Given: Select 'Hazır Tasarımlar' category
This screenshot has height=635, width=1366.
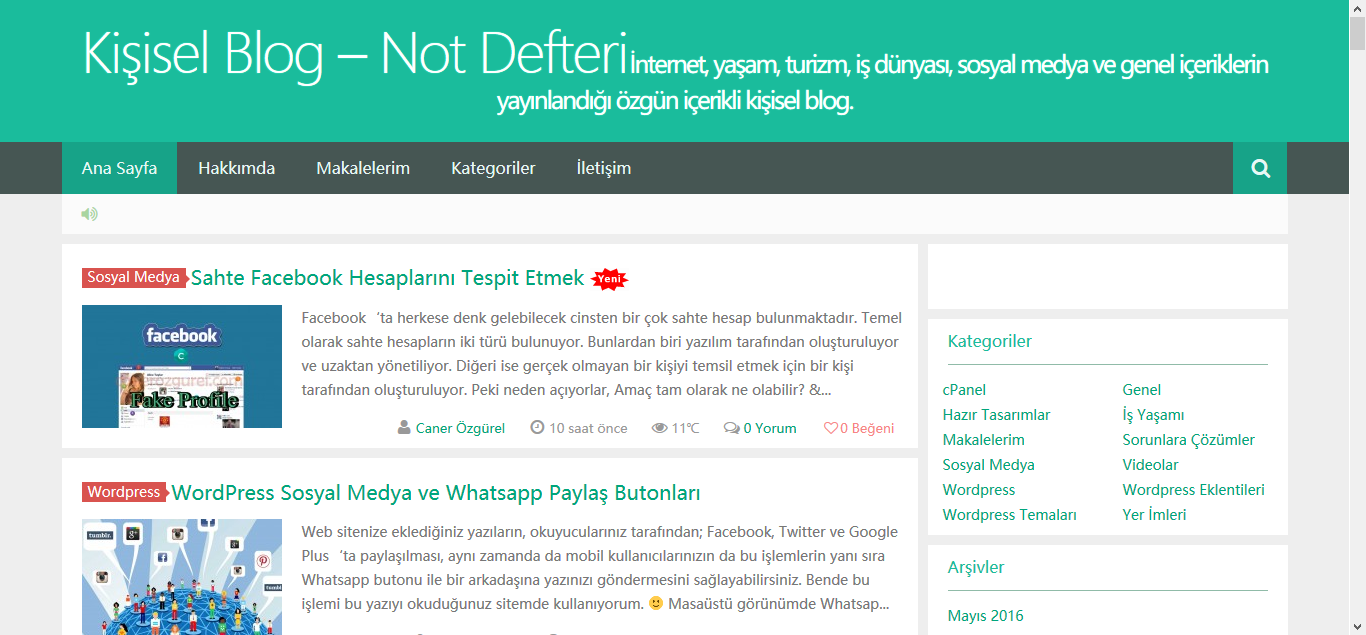Looking at the screenshot, I should [x=996, y=415].
